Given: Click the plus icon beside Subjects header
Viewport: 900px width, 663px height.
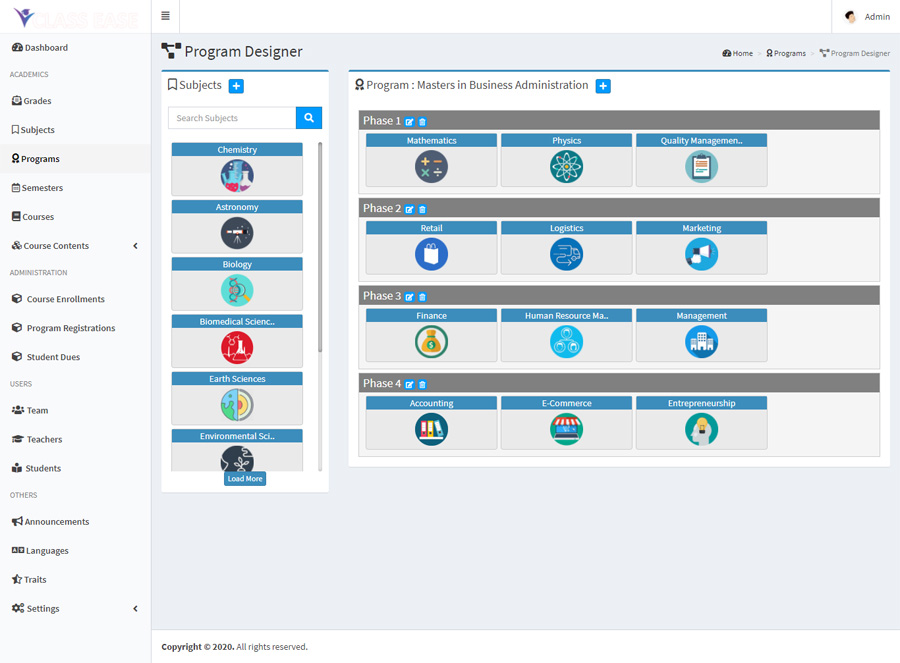Looking at the screenshot, I should click(236, 86).
